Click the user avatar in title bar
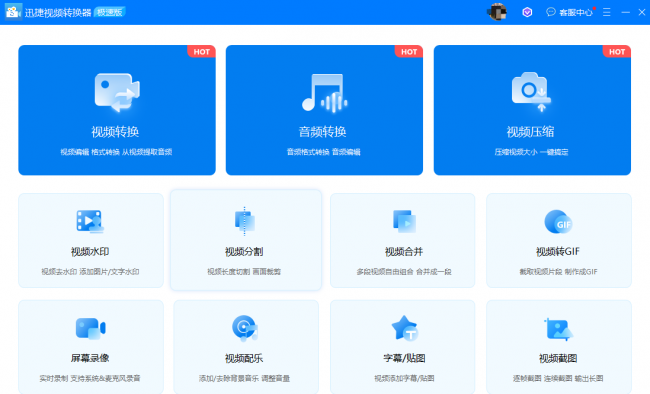Viewport: 650px width, 394px height. 497,12
